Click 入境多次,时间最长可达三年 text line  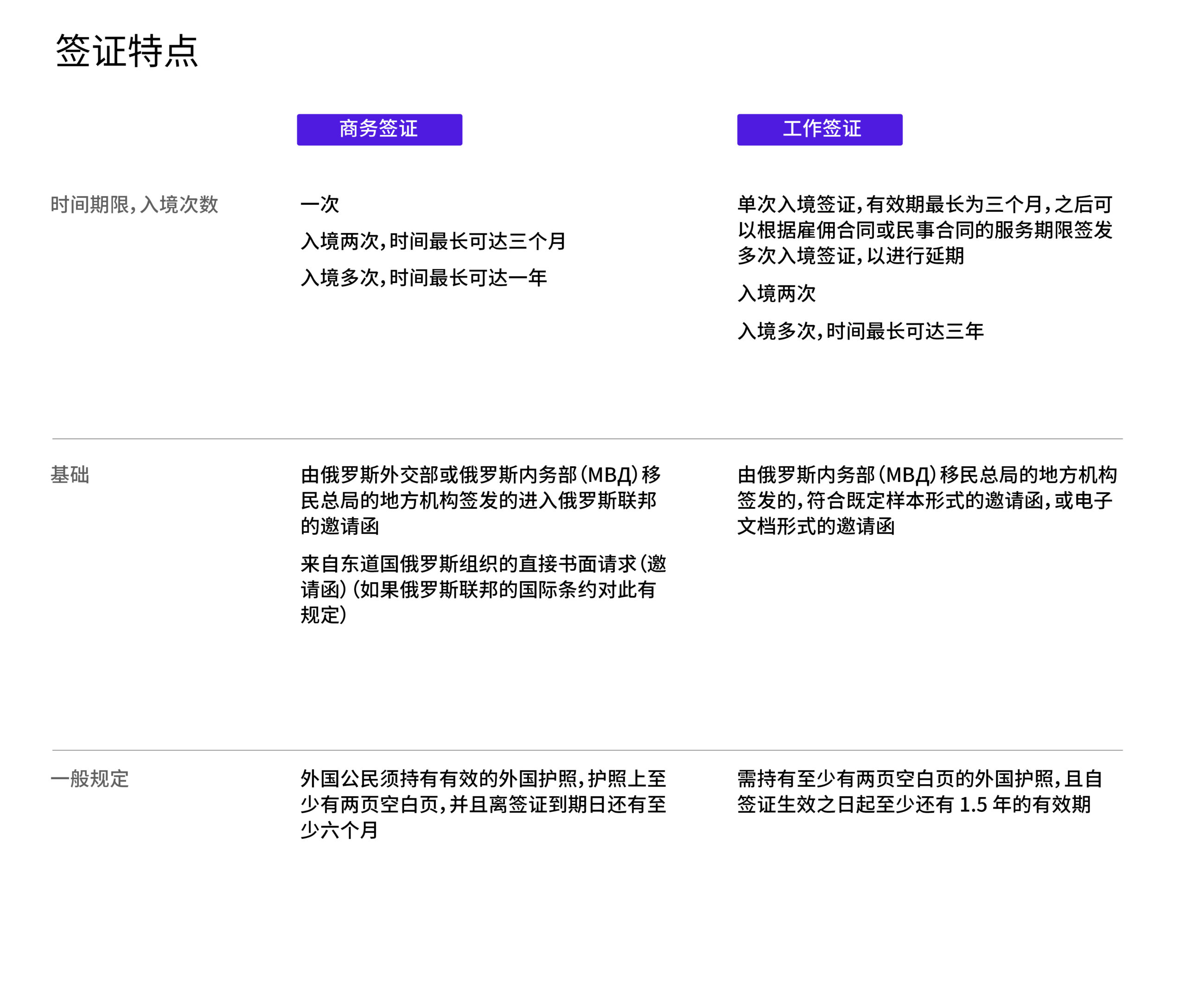(x=860, y=331)
